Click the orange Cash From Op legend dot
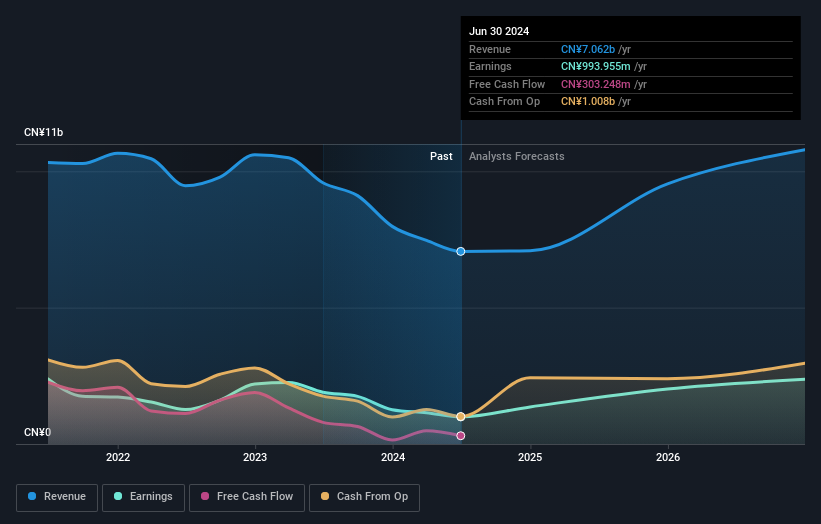Image resolution: width=821 pixels, height=524 pixels. coord(325,496)
